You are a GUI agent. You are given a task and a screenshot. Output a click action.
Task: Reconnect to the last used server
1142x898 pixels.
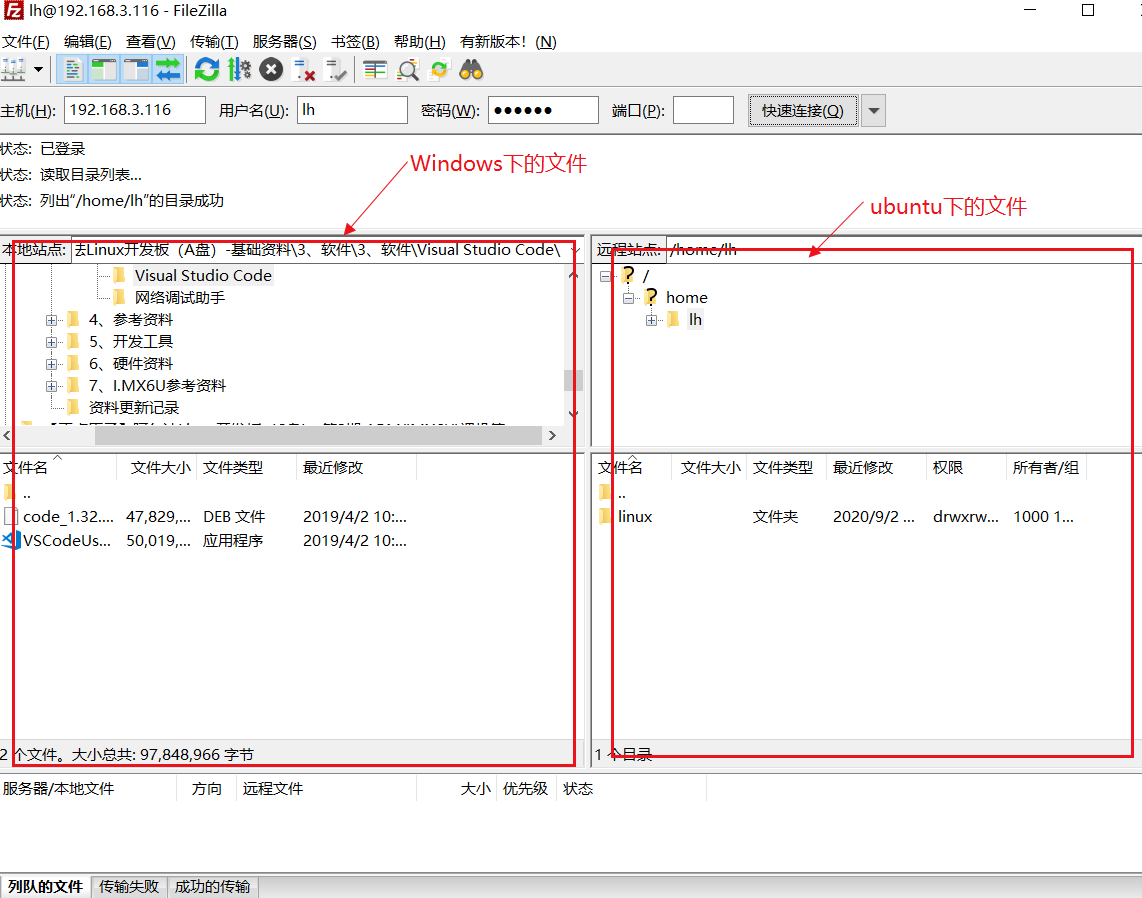pos(336,69)
